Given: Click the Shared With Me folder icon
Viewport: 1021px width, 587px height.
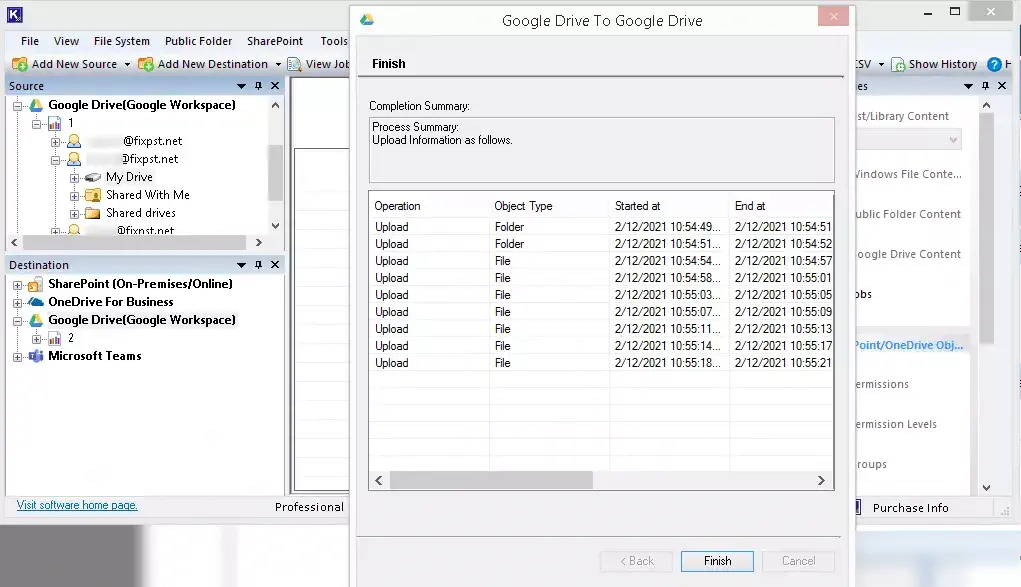Looking at the screenshot, I should pyautogui.click(x=93, y=195).
